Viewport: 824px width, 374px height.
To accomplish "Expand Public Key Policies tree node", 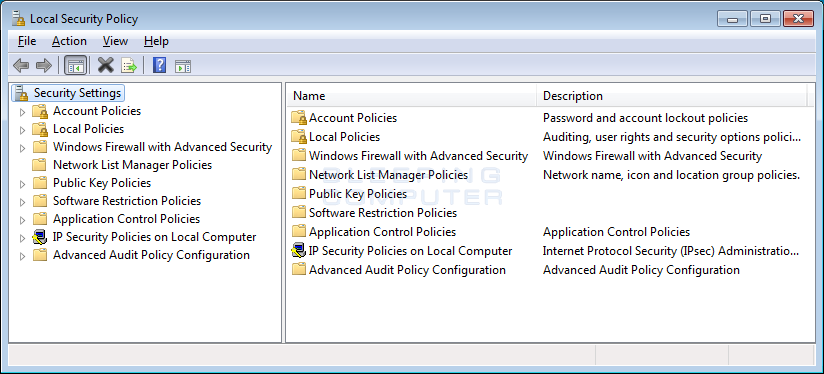I will tap(22, 184).
